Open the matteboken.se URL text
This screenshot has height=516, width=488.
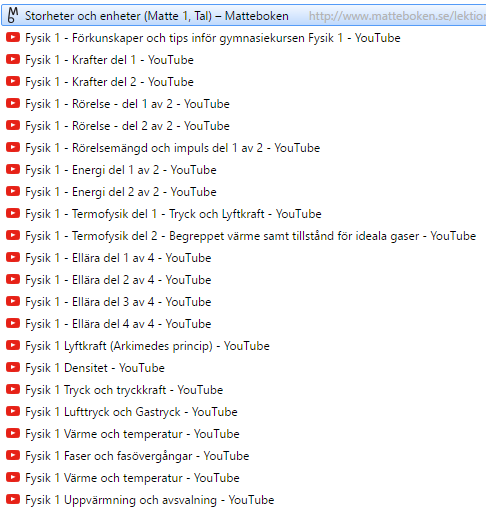[397, 16]
